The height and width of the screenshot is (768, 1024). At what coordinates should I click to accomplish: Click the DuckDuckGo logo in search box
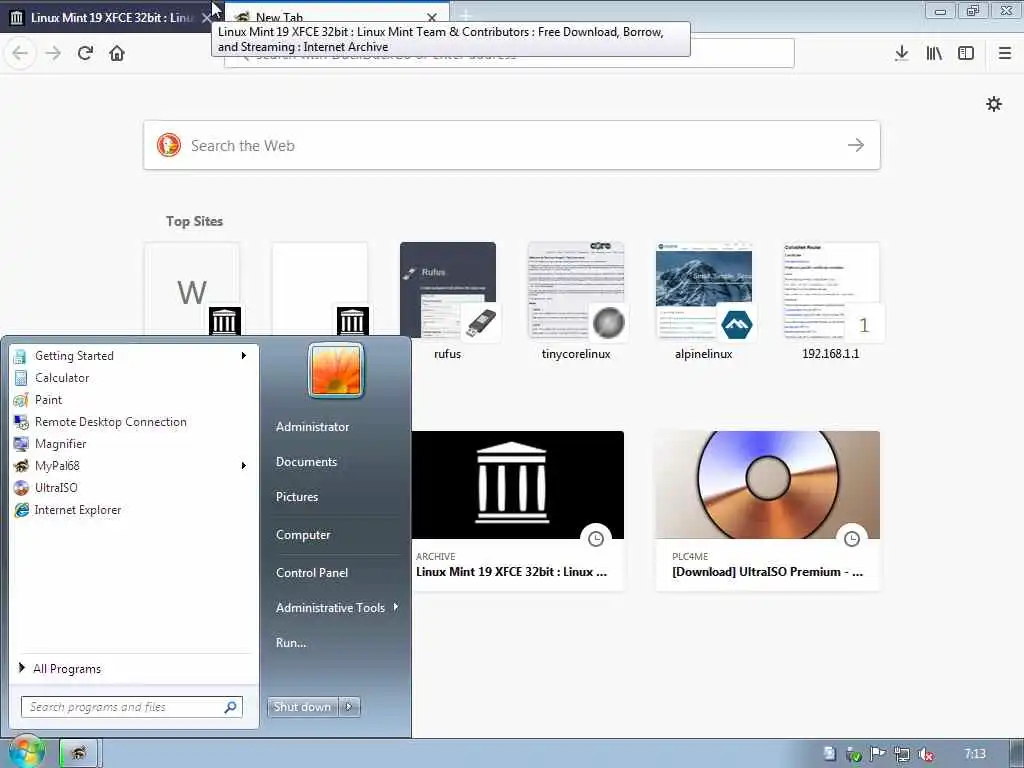[168, 145]
